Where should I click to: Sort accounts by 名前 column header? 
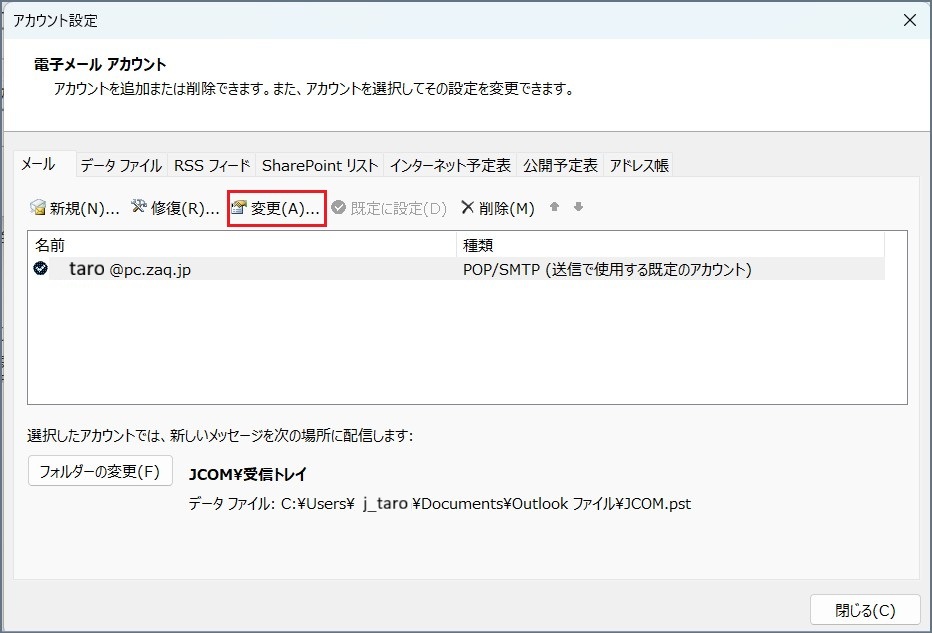click(x=240, y=245)
